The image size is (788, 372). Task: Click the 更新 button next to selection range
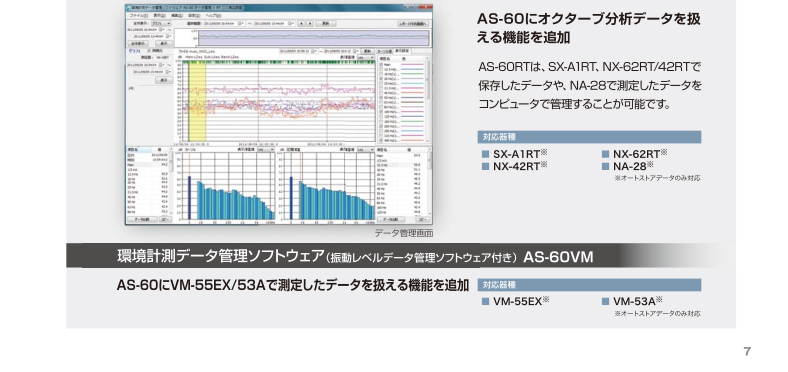pos(326,23)
